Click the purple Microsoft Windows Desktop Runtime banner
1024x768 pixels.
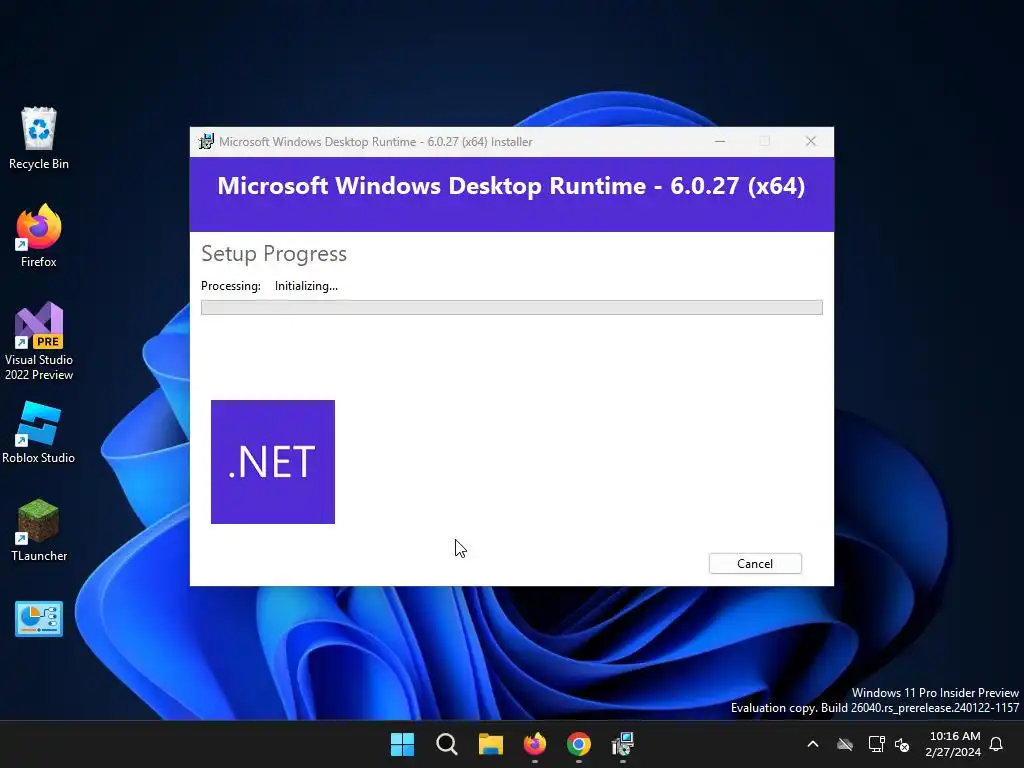tap(512, 194)
